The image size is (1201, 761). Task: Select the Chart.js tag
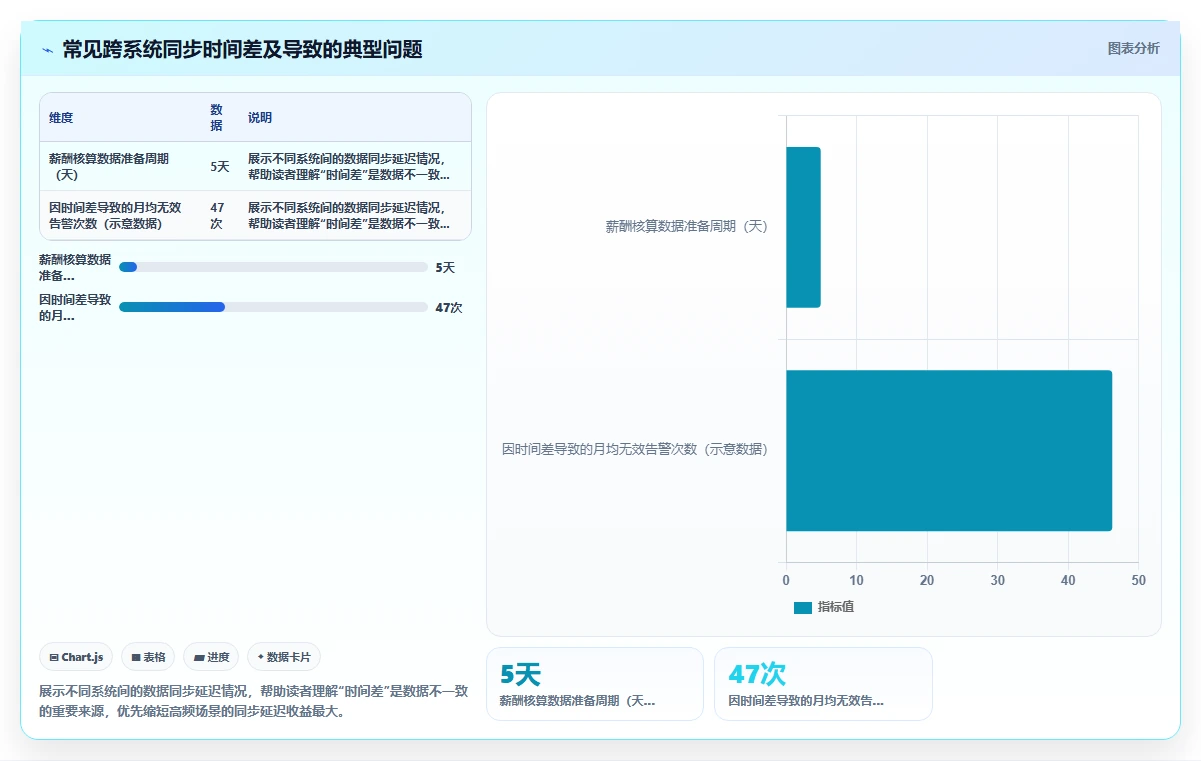point(77,657)
